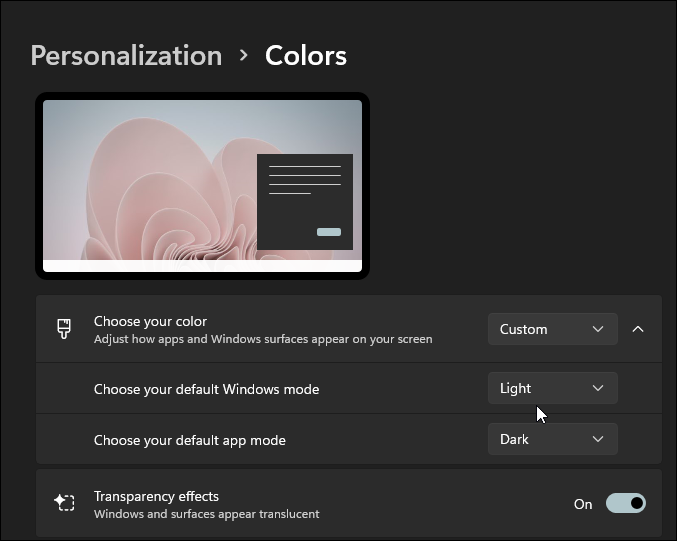Click the chevron arrow inside the Custom dropdown
The image size is (677, 541).
pos(598,329)
